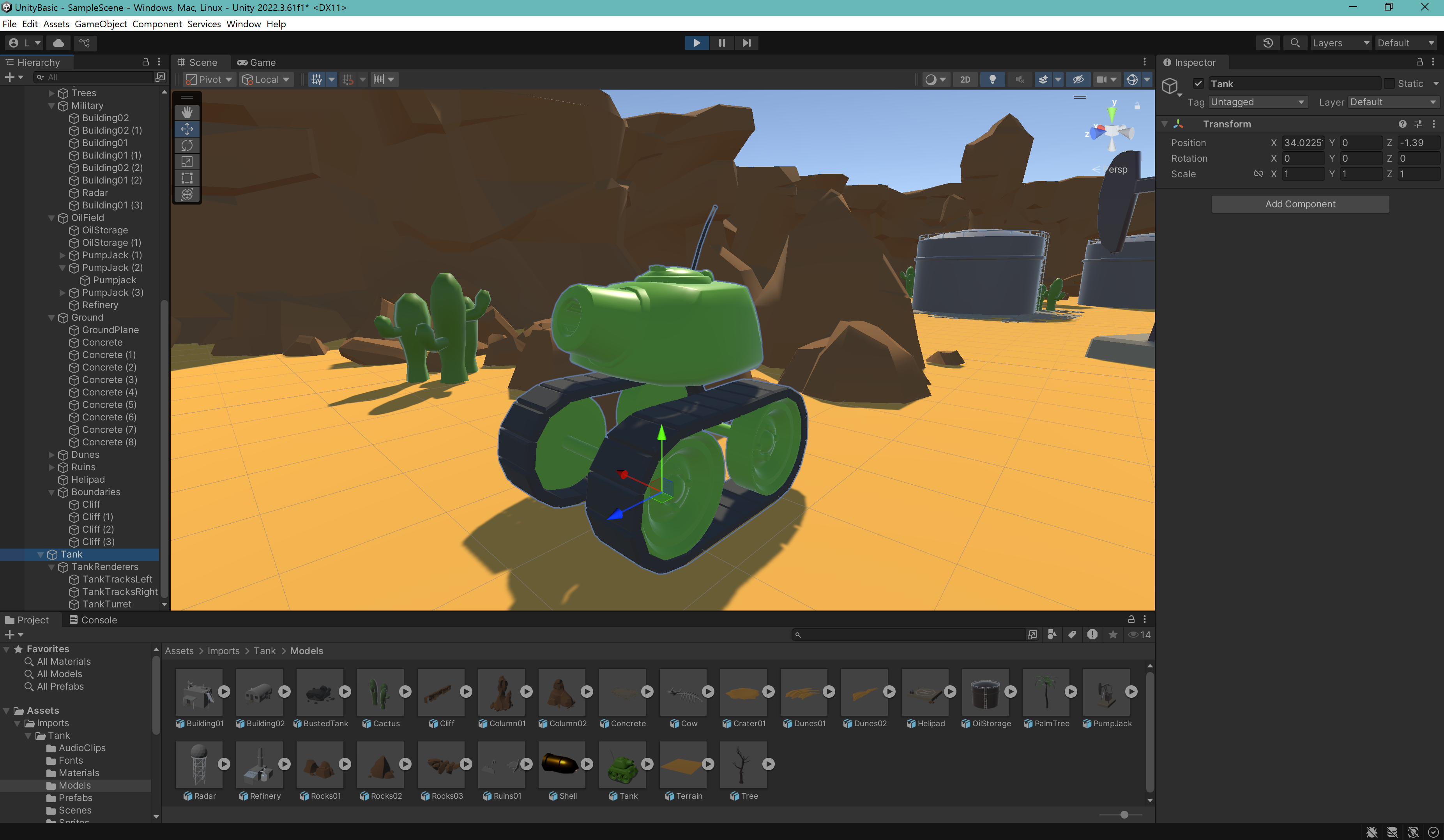Select the Hand view tool
The height and width of the screenshot is (840, 1444).
point(187,112)
